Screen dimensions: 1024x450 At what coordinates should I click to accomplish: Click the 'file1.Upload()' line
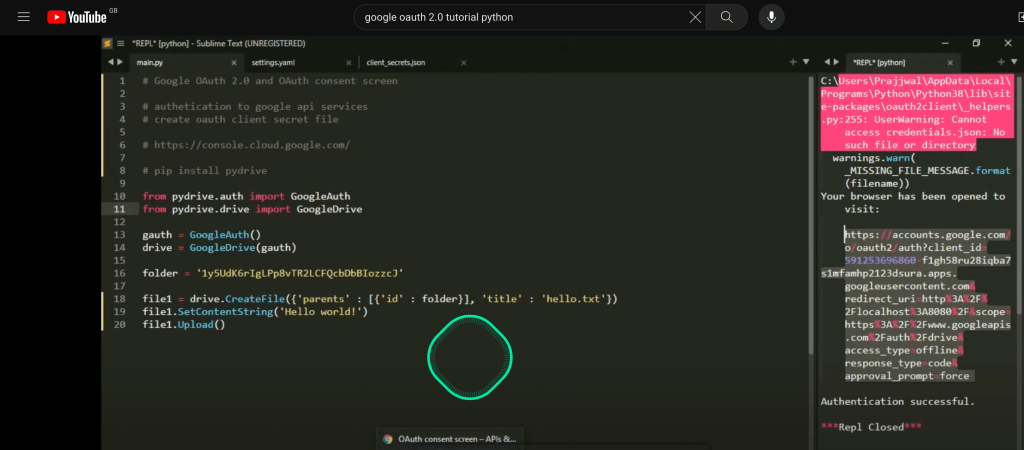coord(184,324)
